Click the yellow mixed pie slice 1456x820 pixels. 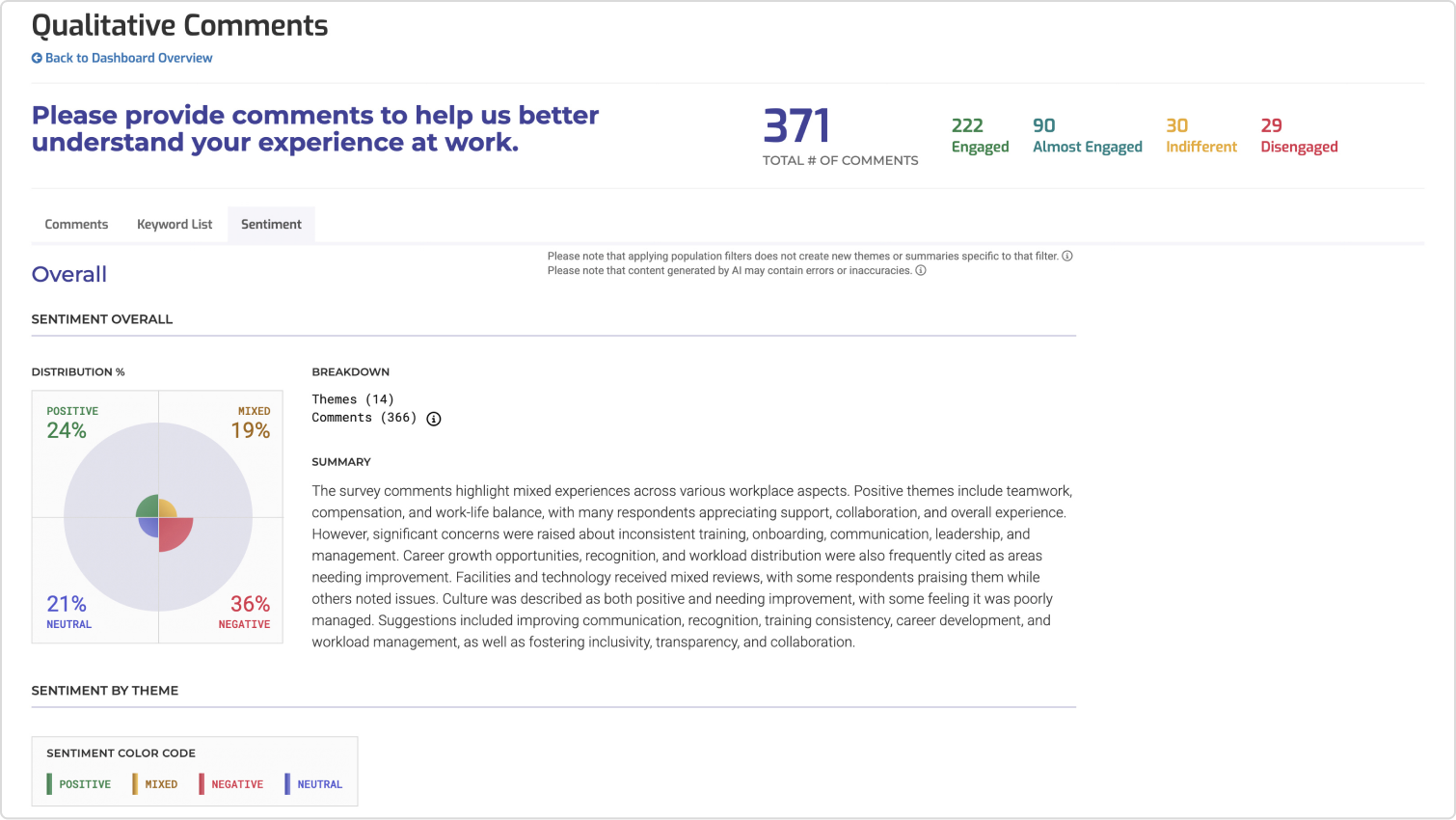[167, 509]
